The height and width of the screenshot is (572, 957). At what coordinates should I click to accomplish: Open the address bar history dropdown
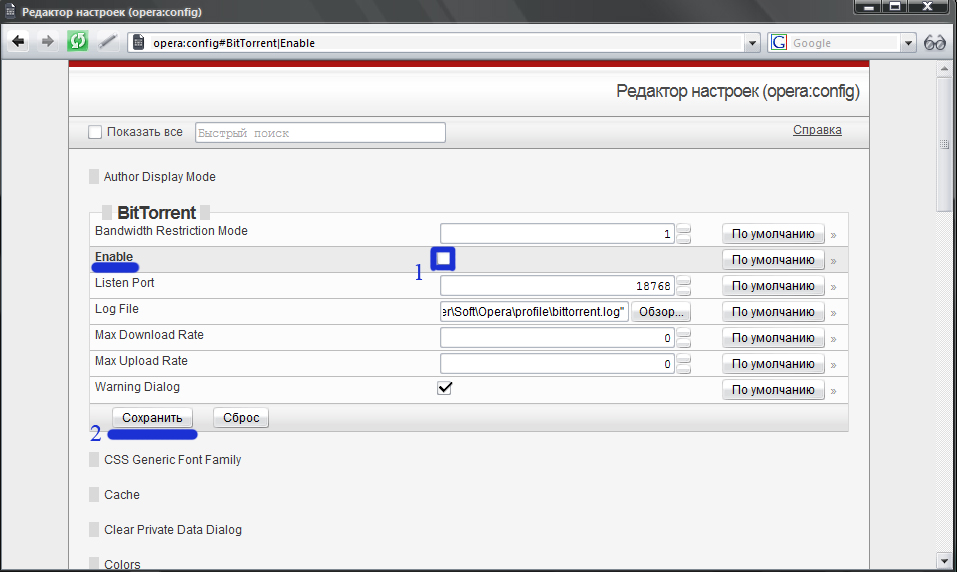pyautogui.click(x=752, y=43)
